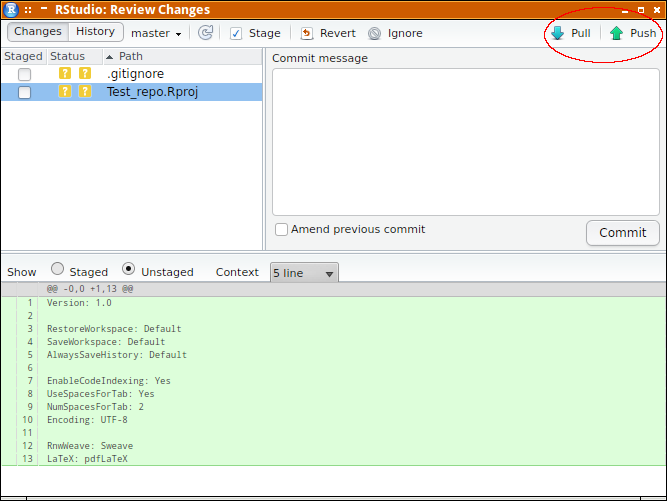Image resolution: width=667 pixels, height=501 pixels.
Task: Click the second status icon for .gitignore
Action: (x=85, y=73)
